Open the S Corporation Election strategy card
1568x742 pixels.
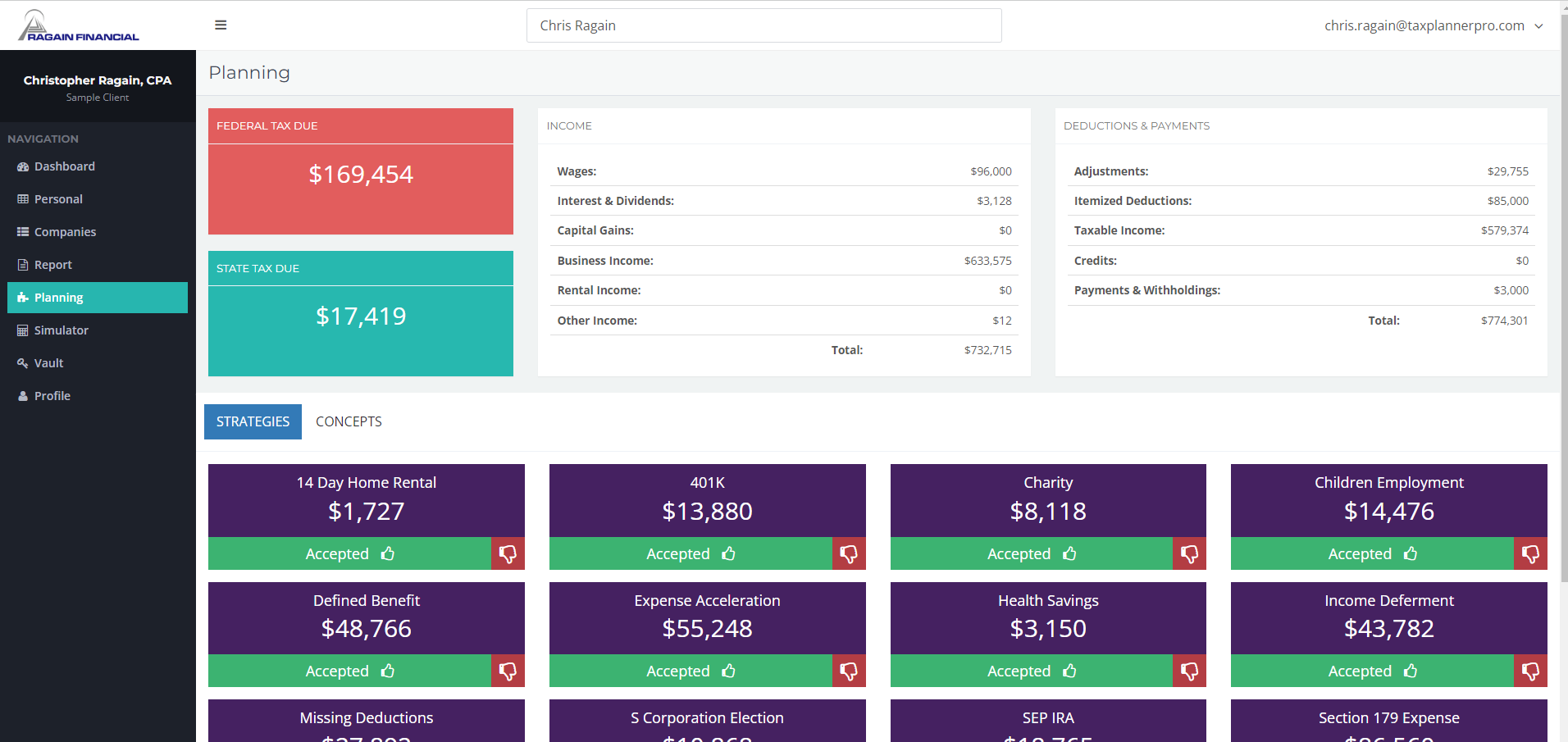click(707, 721)
